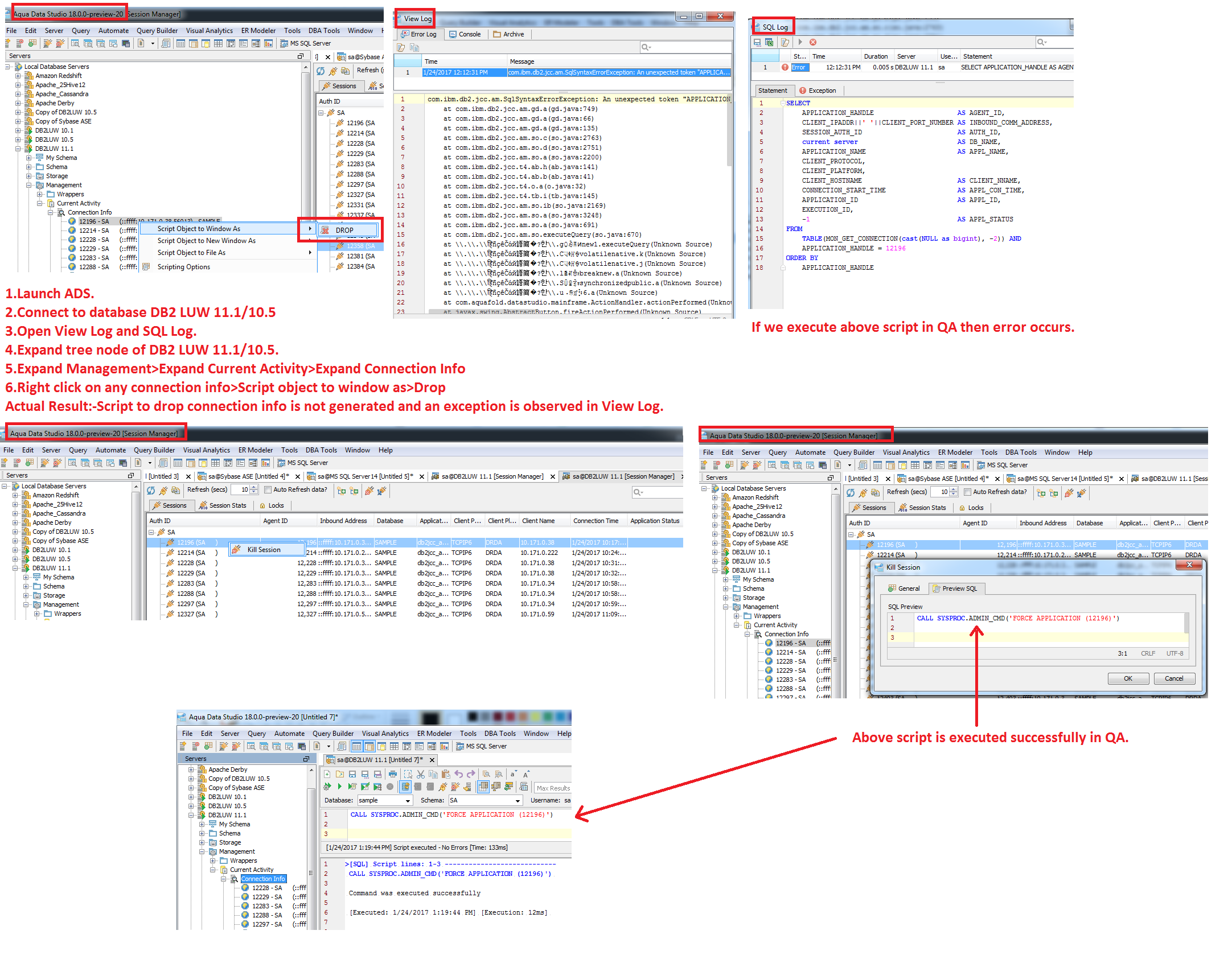Expand Script Object to File As submenu arrow
Viewport: 1232px width, 955px height.
(x=310, y=253)
